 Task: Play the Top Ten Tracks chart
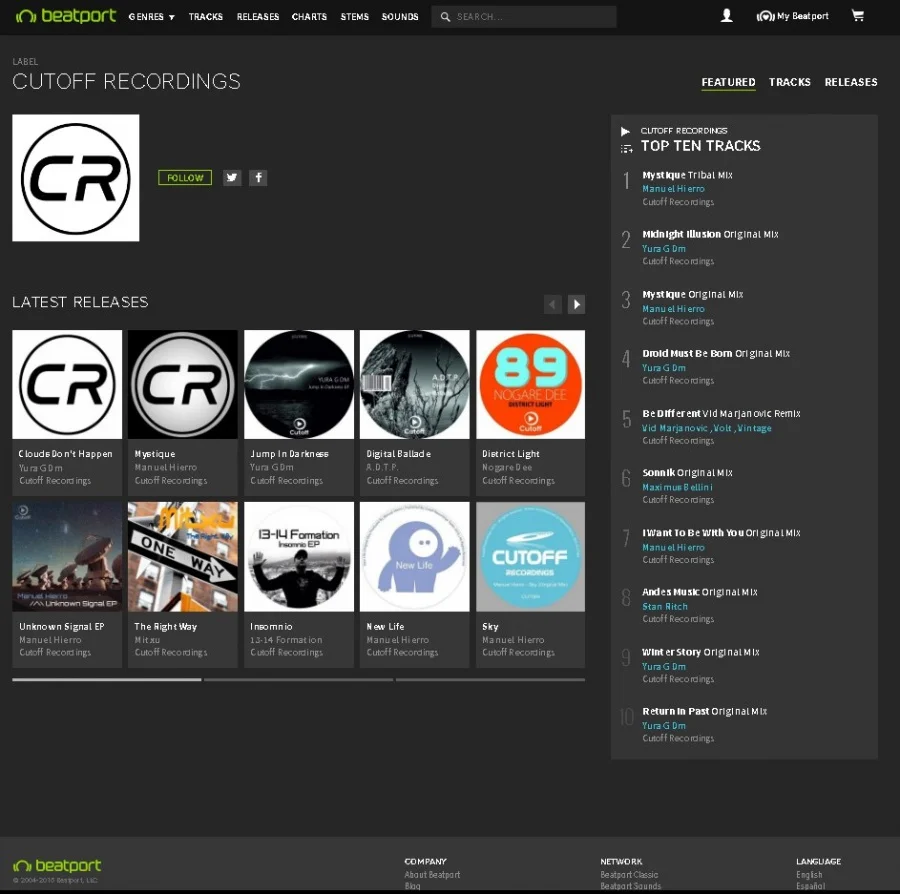point(626,131)
